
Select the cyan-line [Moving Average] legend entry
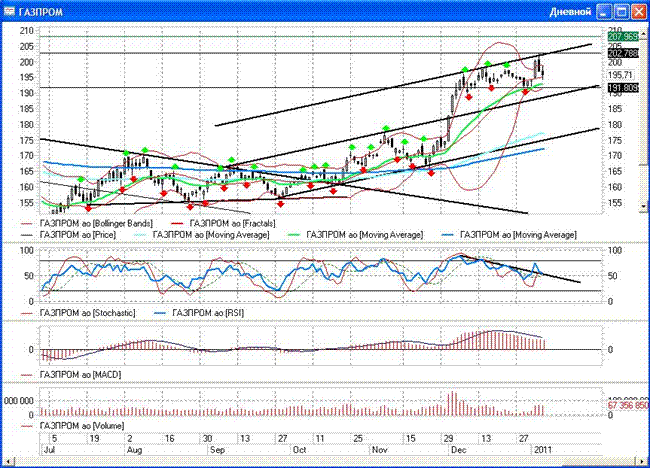pyautogui.click(x=202, y=235)
